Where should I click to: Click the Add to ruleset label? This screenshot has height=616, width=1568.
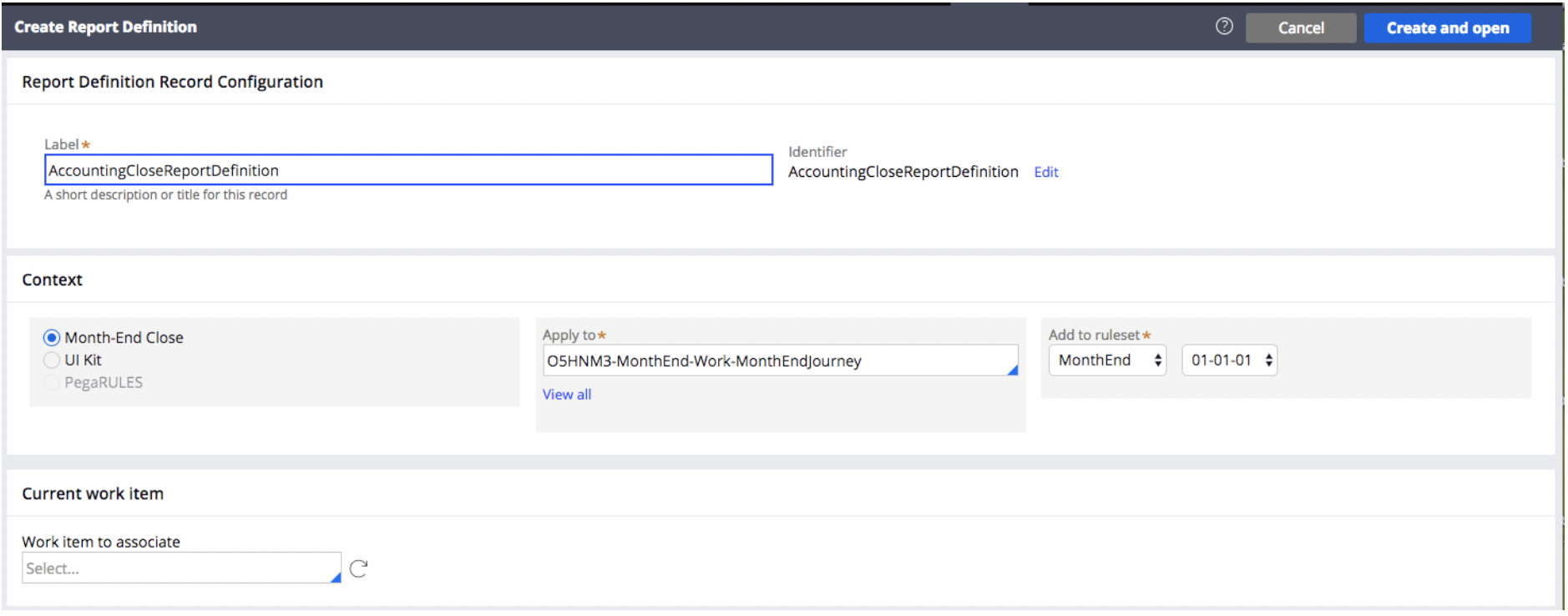(1094, 335)
